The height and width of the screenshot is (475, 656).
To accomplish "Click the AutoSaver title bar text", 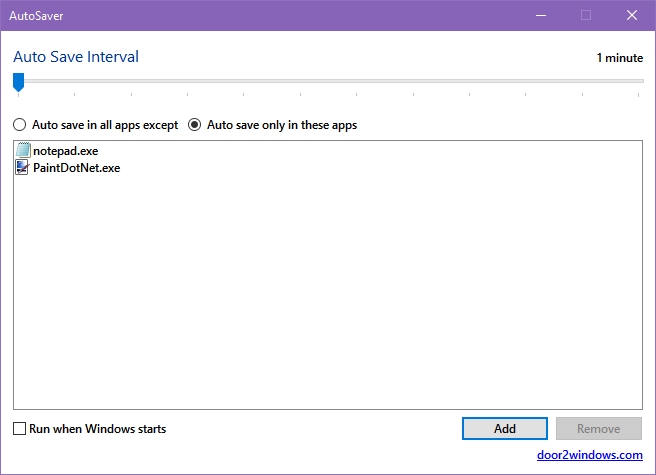I will (x=36, y=16).
